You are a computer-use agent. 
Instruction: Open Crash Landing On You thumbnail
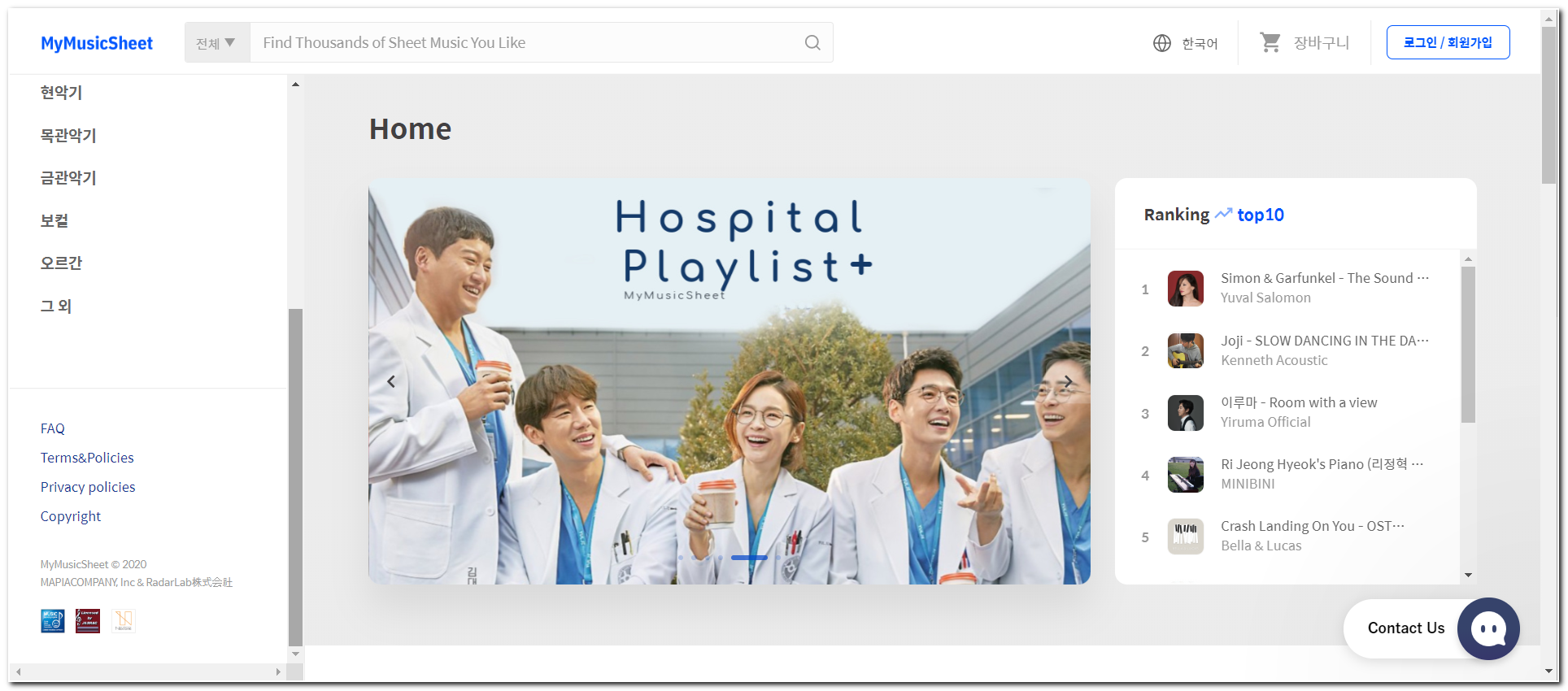[x=1186, y=537]
